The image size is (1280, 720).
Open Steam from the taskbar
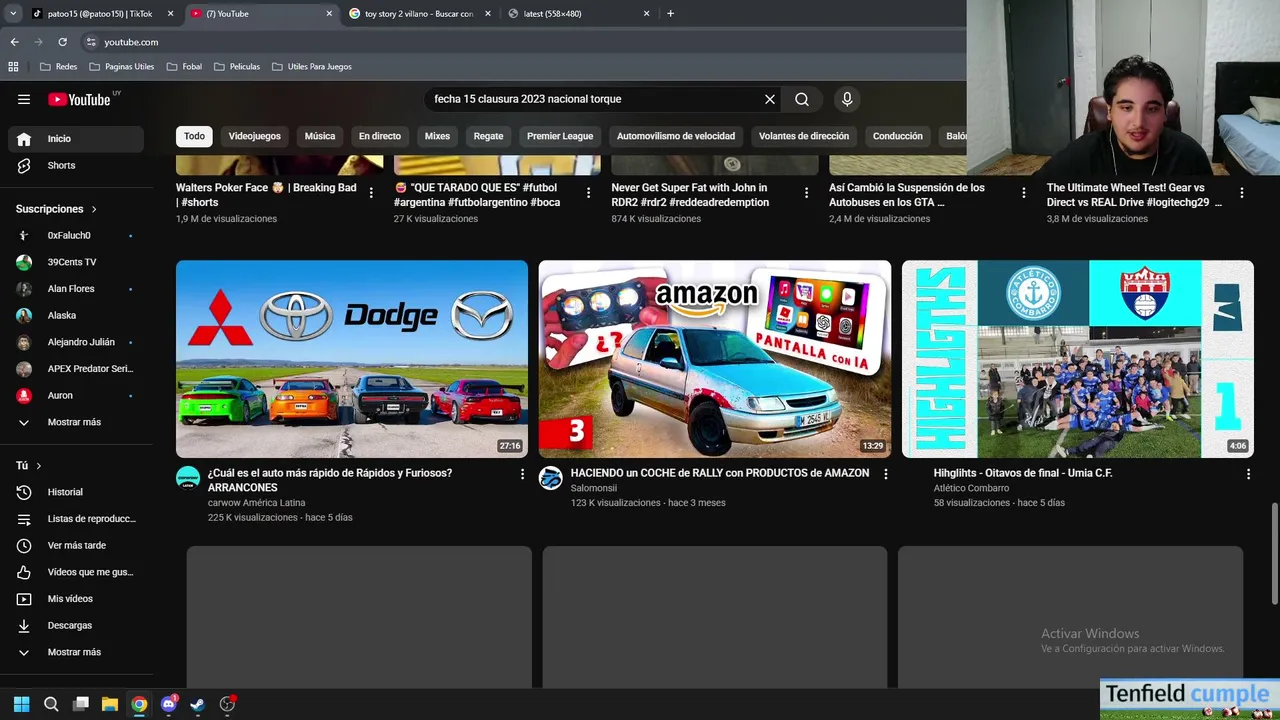tap(198, 704)
